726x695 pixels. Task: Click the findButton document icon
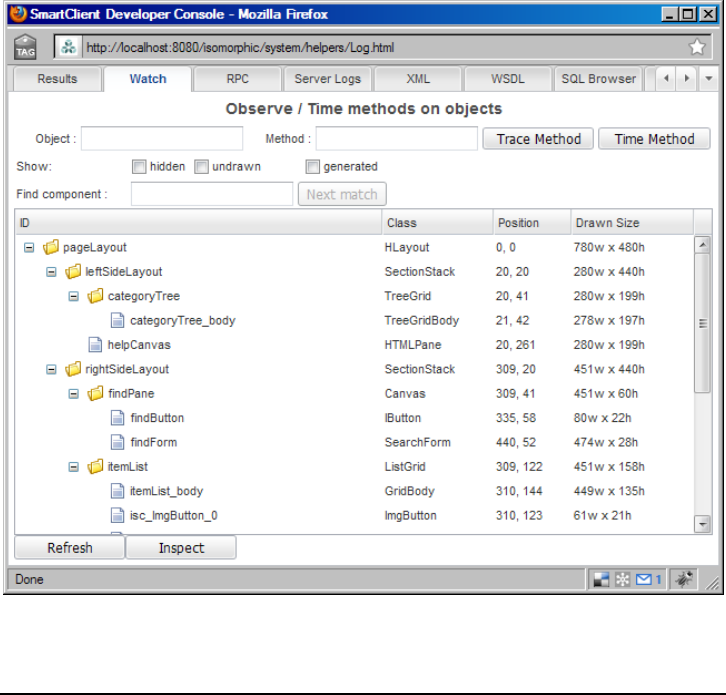coord(118,418)
